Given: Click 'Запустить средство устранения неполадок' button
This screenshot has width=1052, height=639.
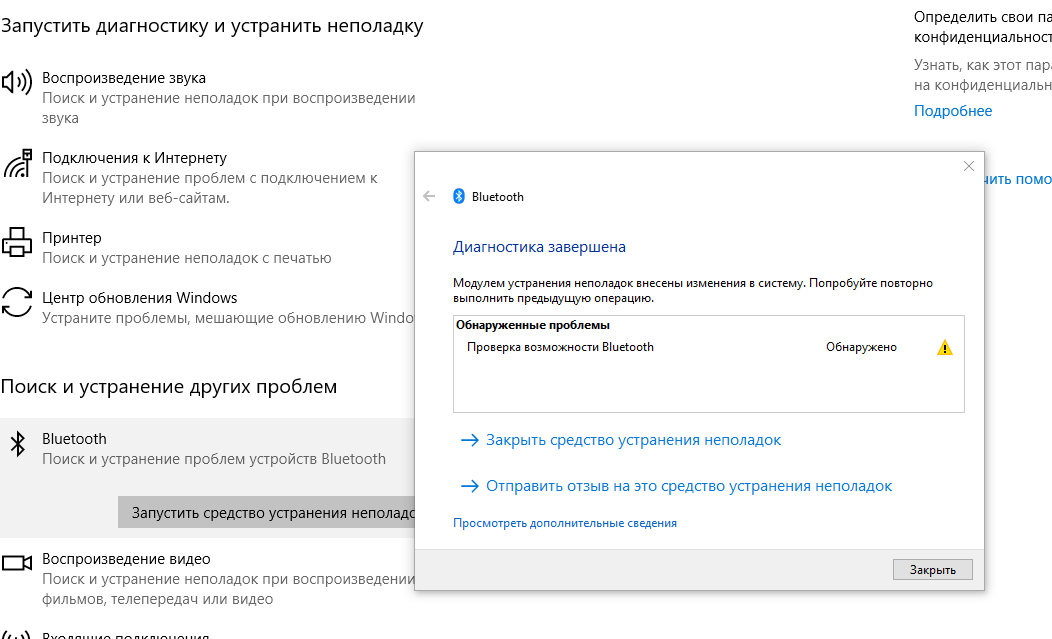Looking at the screenshot, I should [267, 512].
